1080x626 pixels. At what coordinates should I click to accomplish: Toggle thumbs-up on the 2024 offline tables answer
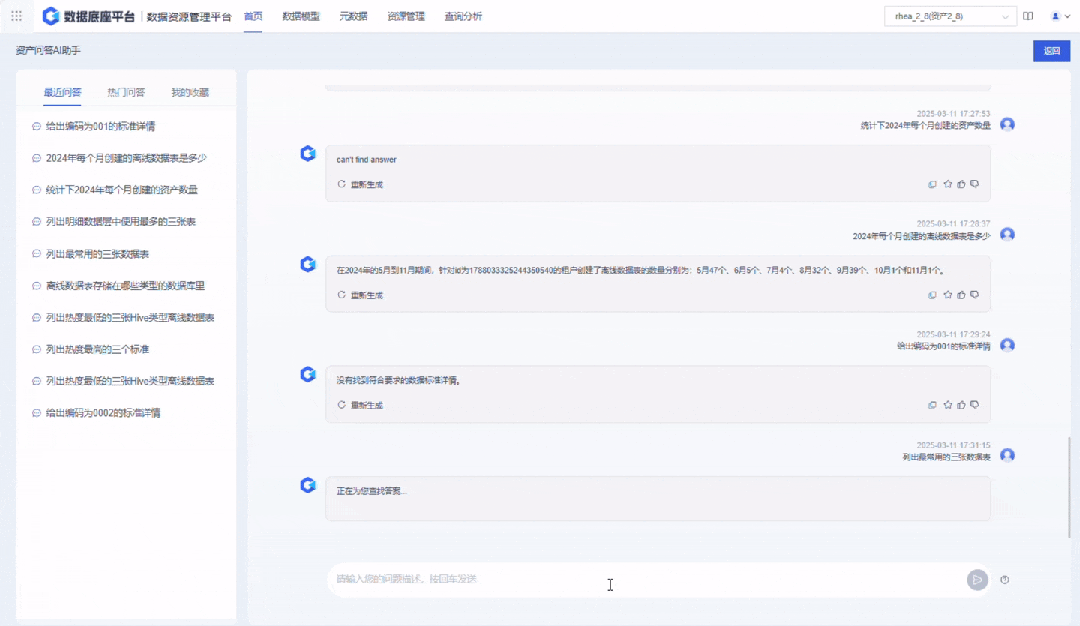click(961, 295)
